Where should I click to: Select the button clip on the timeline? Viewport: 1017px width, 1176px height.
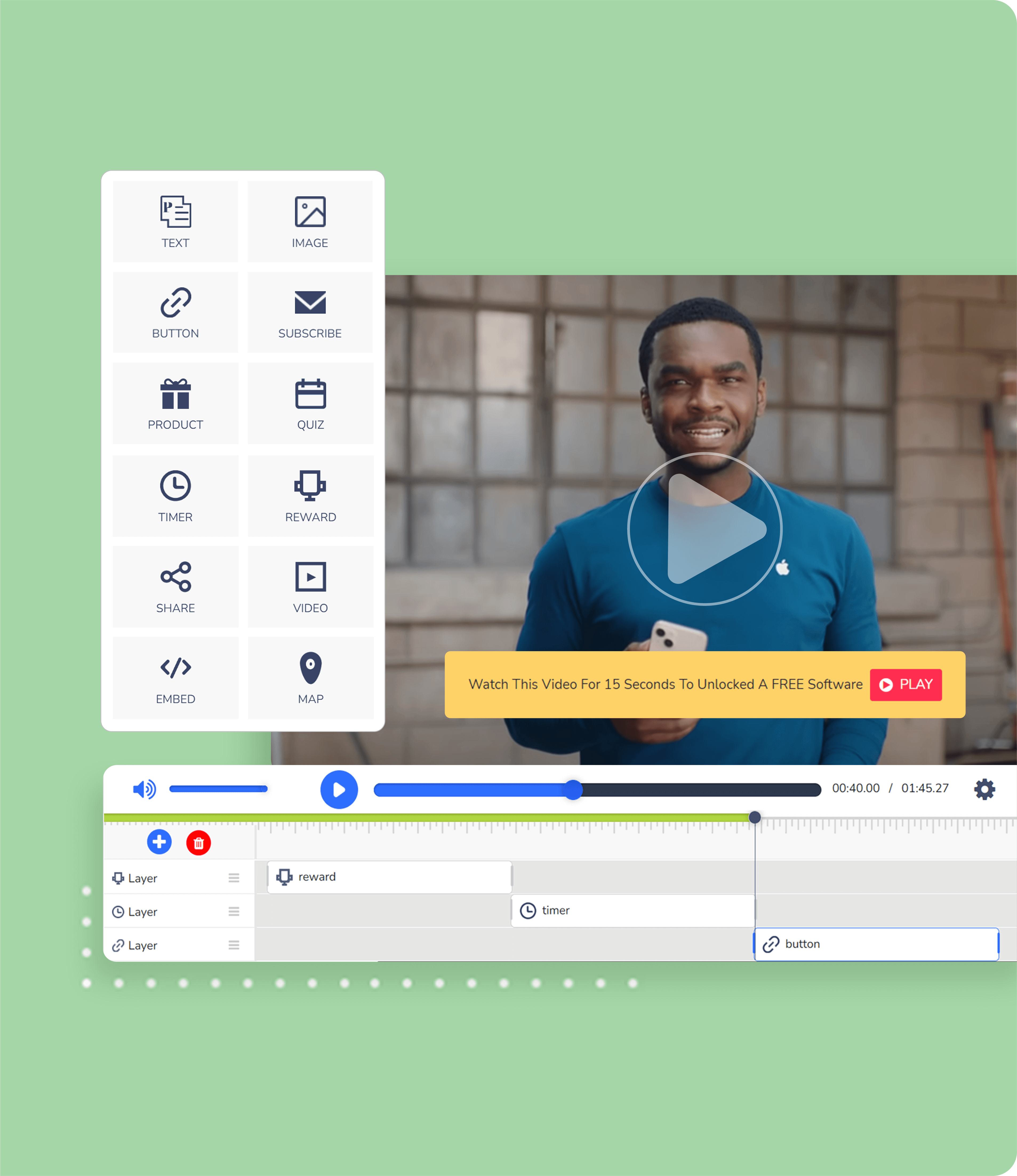coord(876,944)
